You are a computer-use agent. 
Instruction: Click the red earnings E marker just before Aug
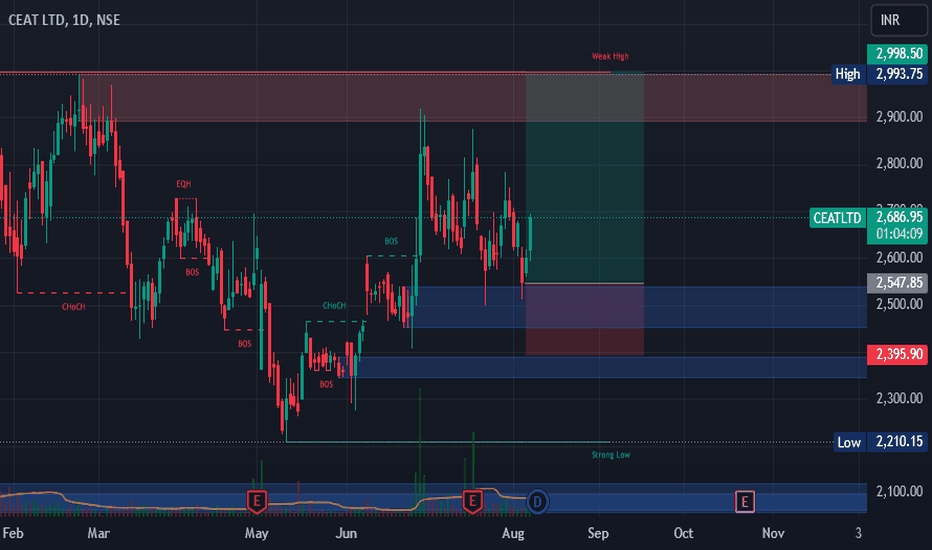point(473,501)
